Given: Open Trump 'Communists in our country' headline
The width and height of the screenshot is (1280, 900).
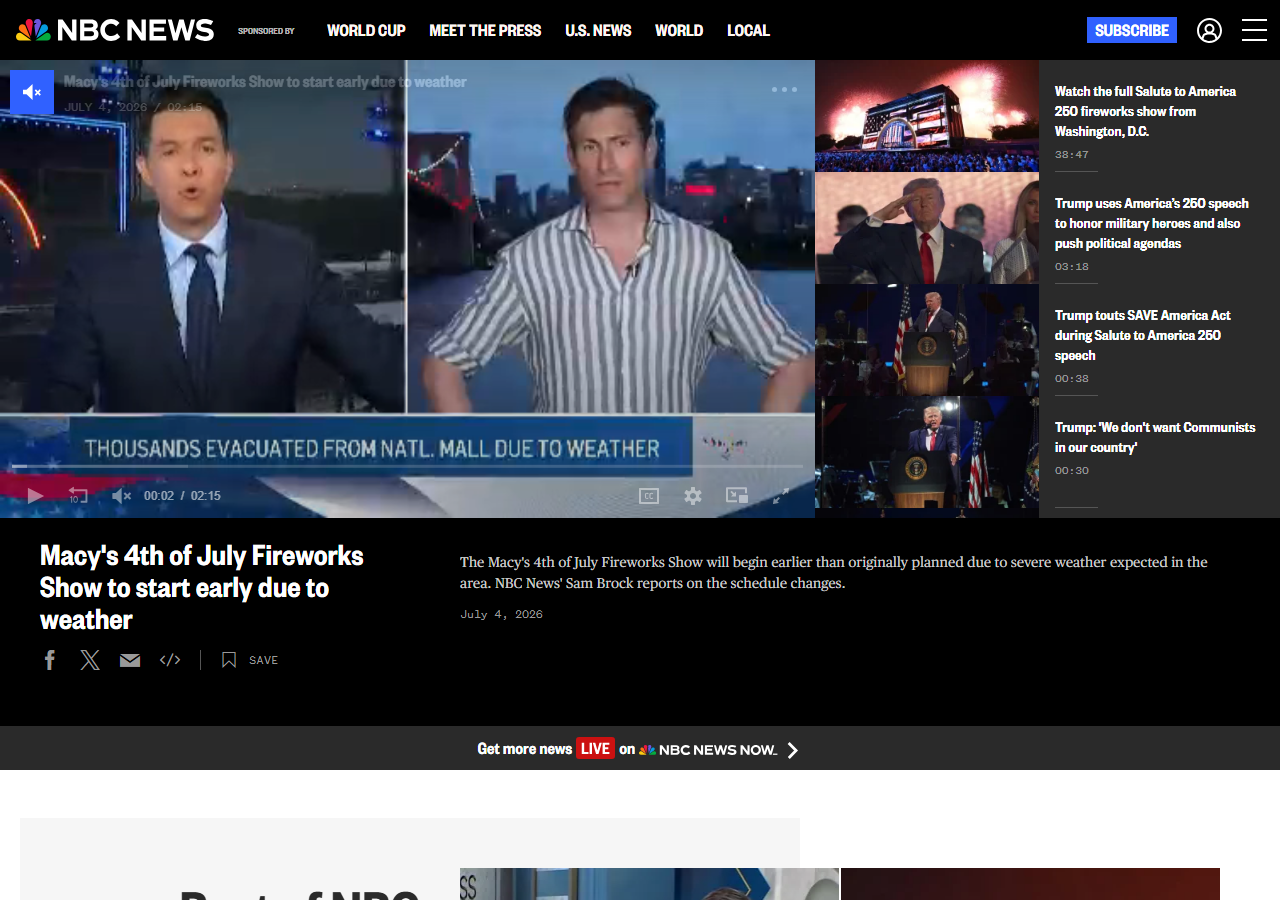Looking at the screenshot, I should pos(1155,437).
